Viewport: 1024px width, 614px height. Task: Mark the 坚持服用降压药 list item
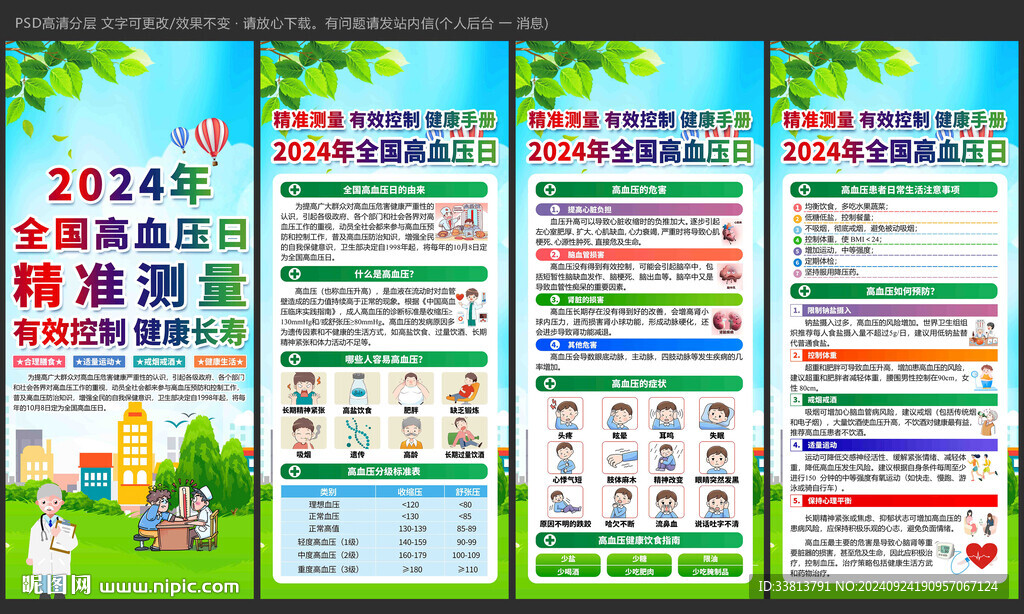point(797,272)
